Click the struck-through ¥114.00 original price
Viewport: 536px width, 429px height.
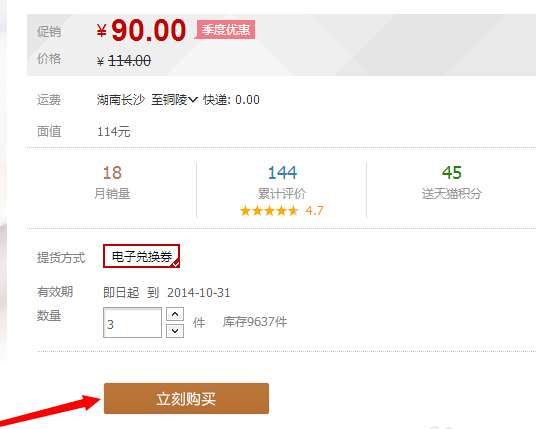click(x=124, y=61)
